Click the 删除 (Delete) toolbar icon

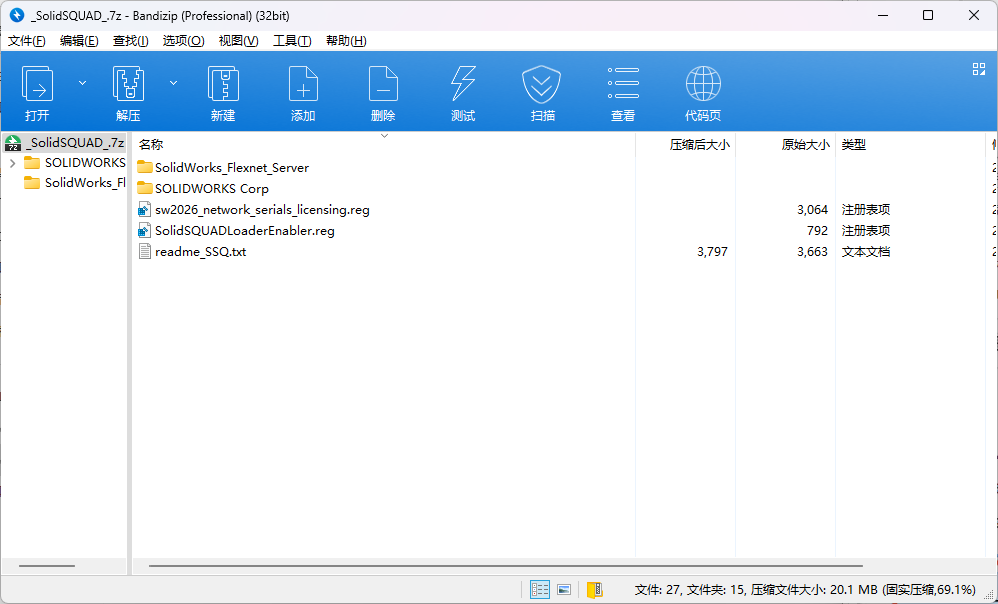(x=383, y=85)
